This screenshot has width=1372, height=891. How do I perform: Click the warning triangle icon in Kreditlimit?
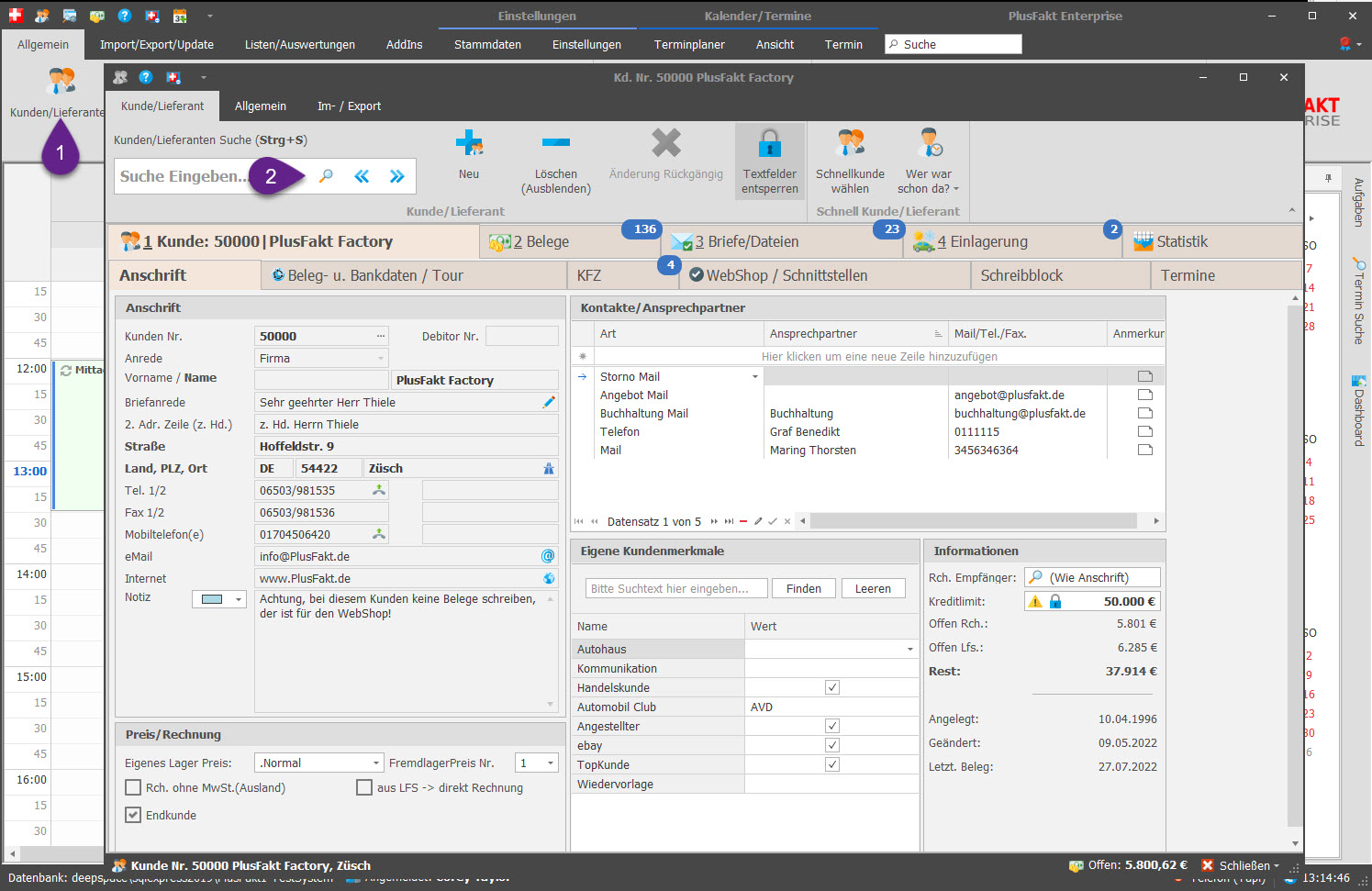point(1035,601)
